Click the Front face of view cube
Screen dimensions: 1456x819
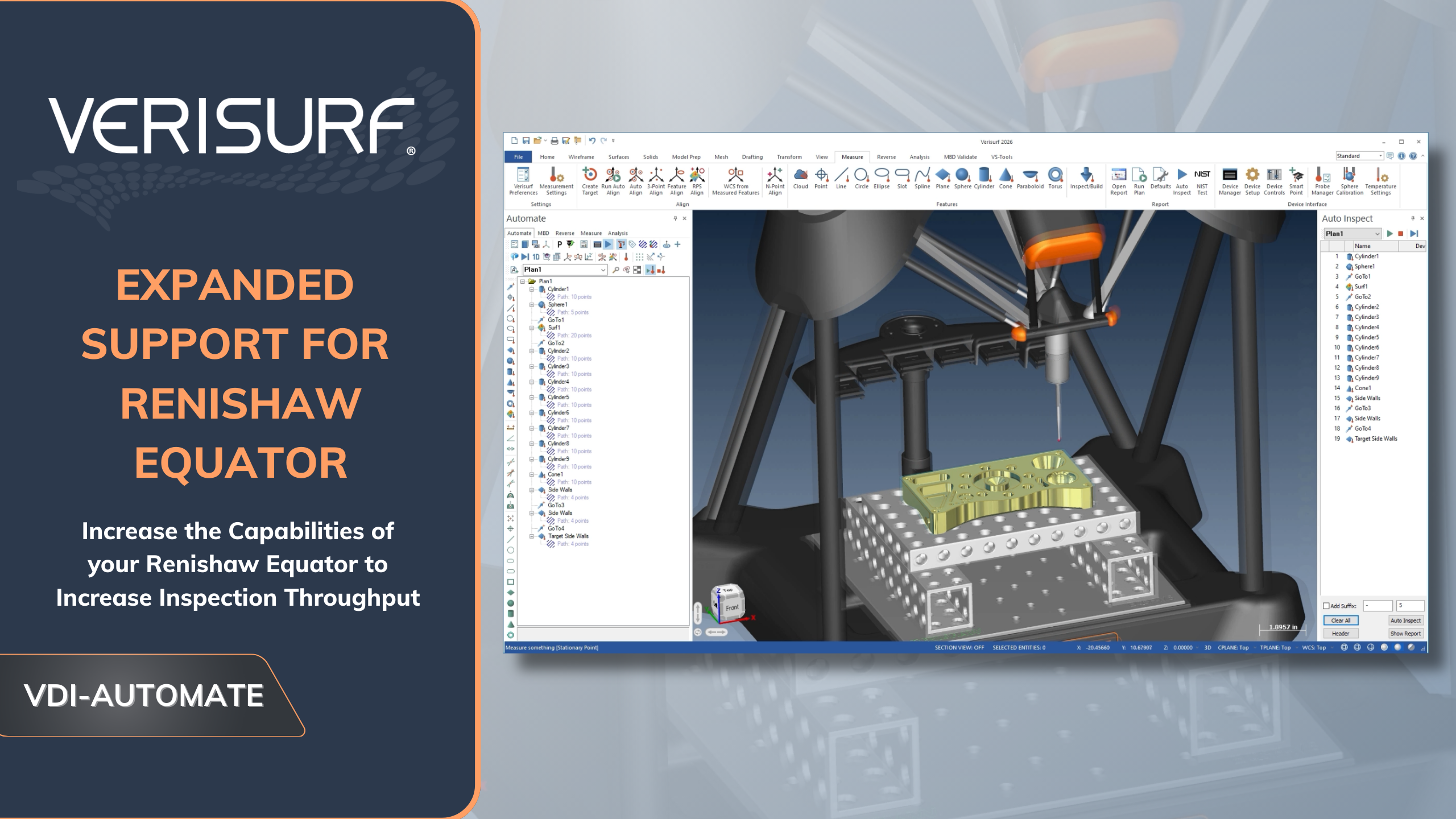[x=732, y=607]
